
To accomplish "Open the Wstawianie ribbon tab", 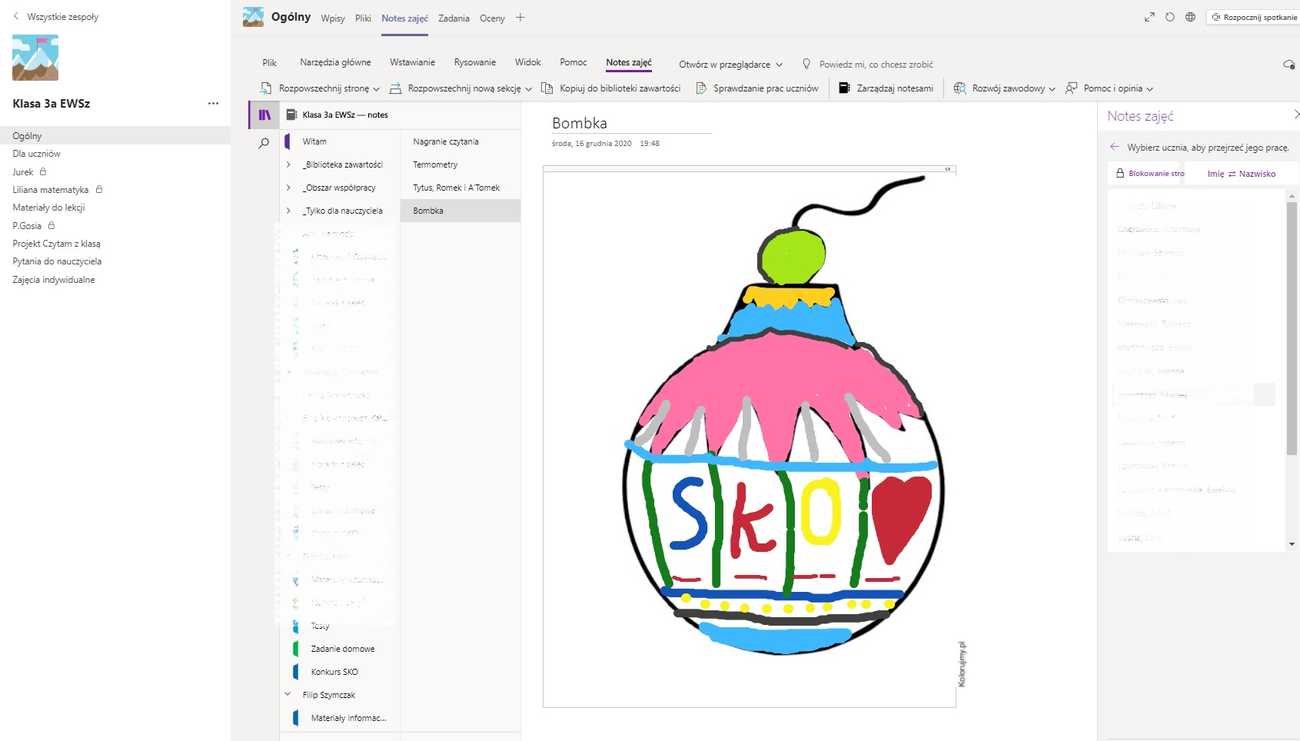I will 412,63.
